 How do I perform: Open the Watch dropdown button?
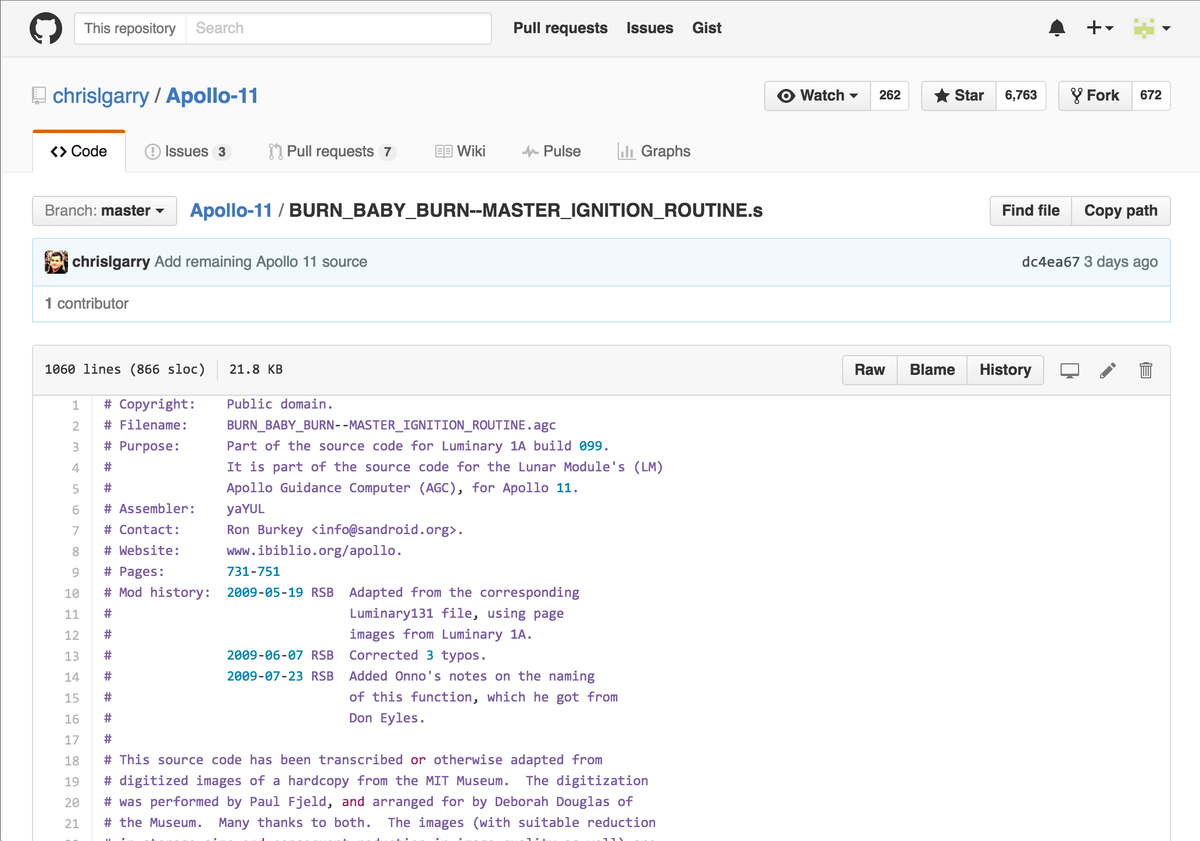click(x=818, y=95)
